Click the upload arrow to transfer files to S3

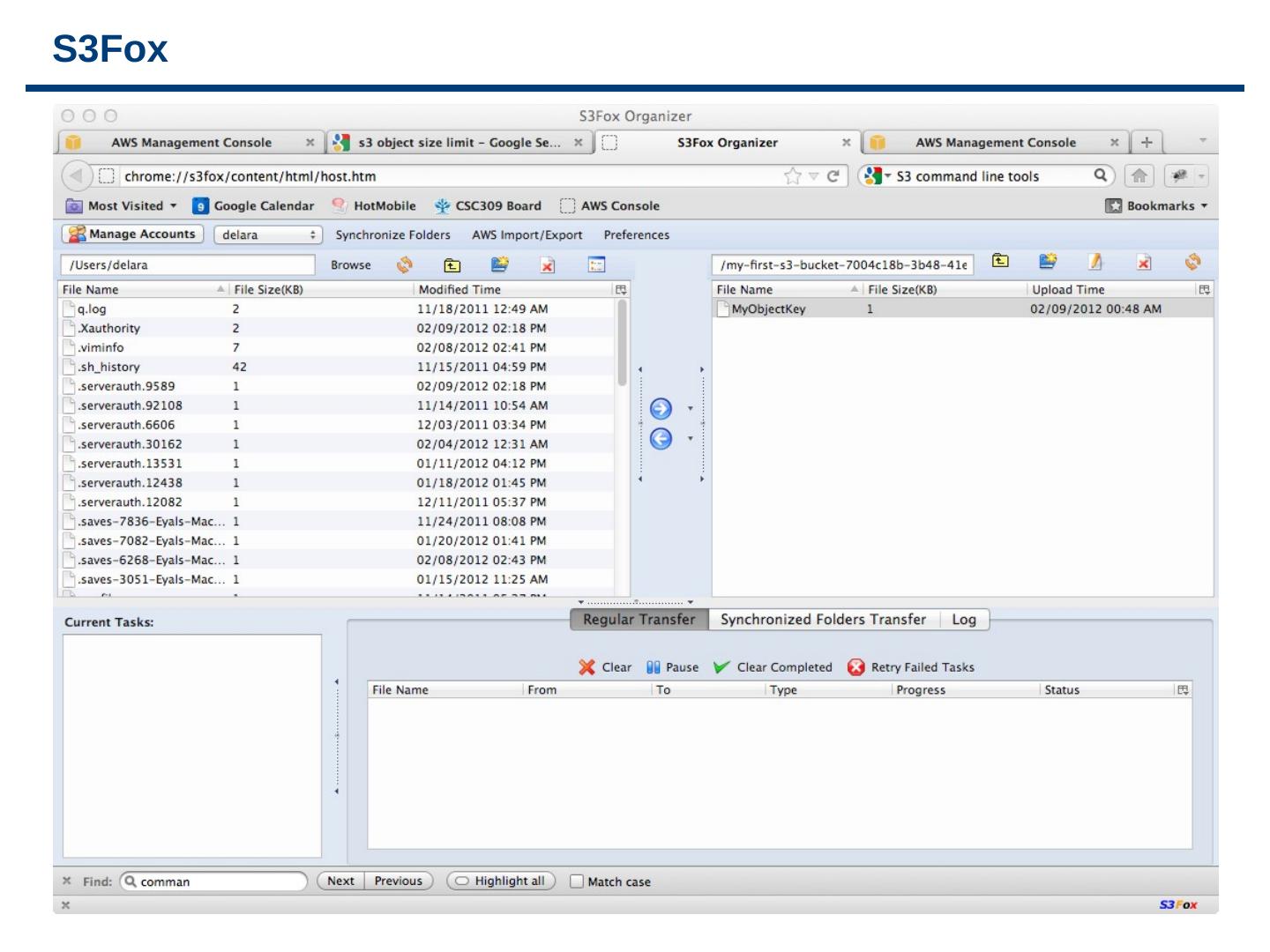pos(661,409)
